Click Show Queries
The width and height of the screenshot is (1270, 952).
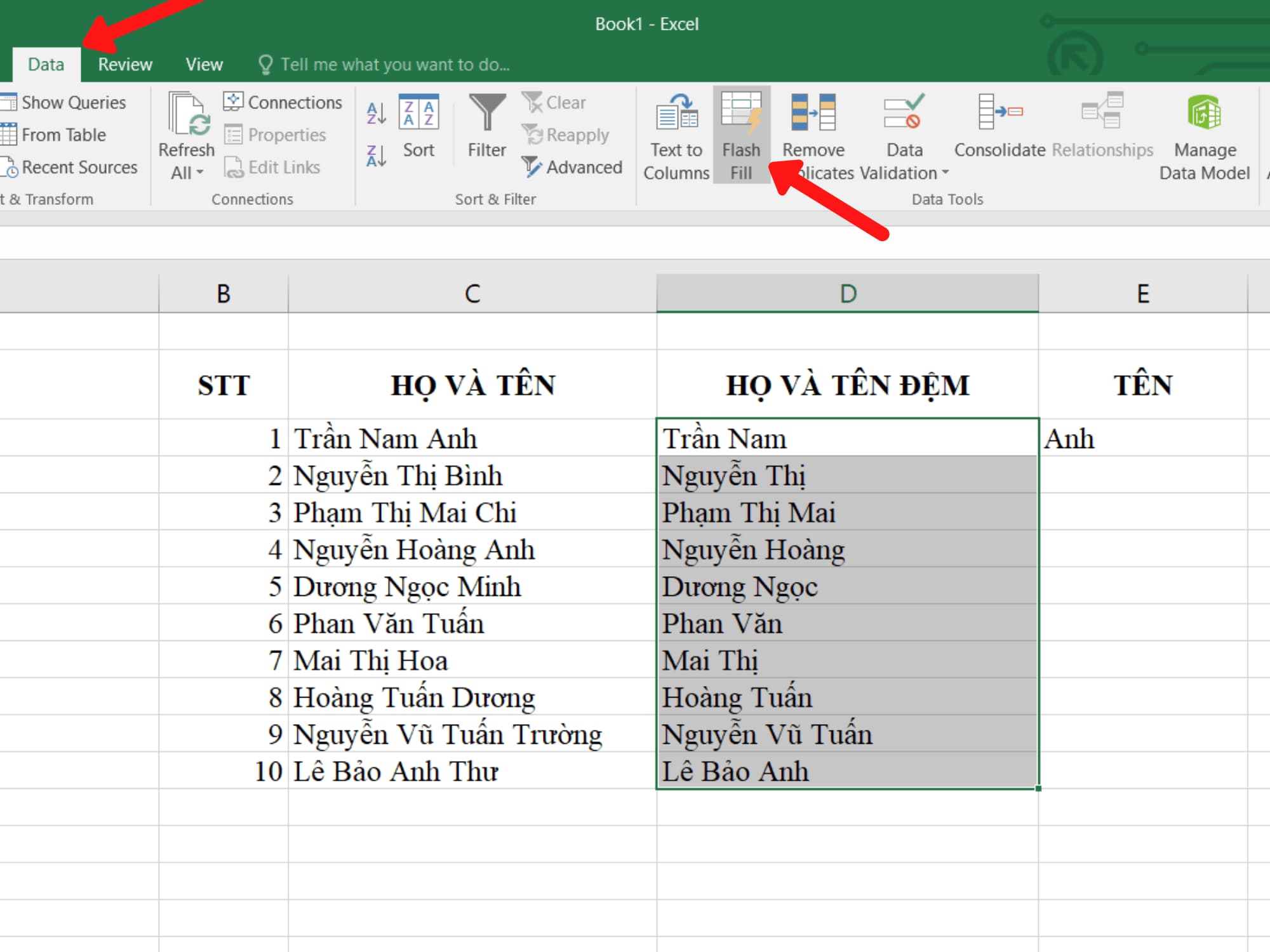pyautogui.click(x=63, y=102)
